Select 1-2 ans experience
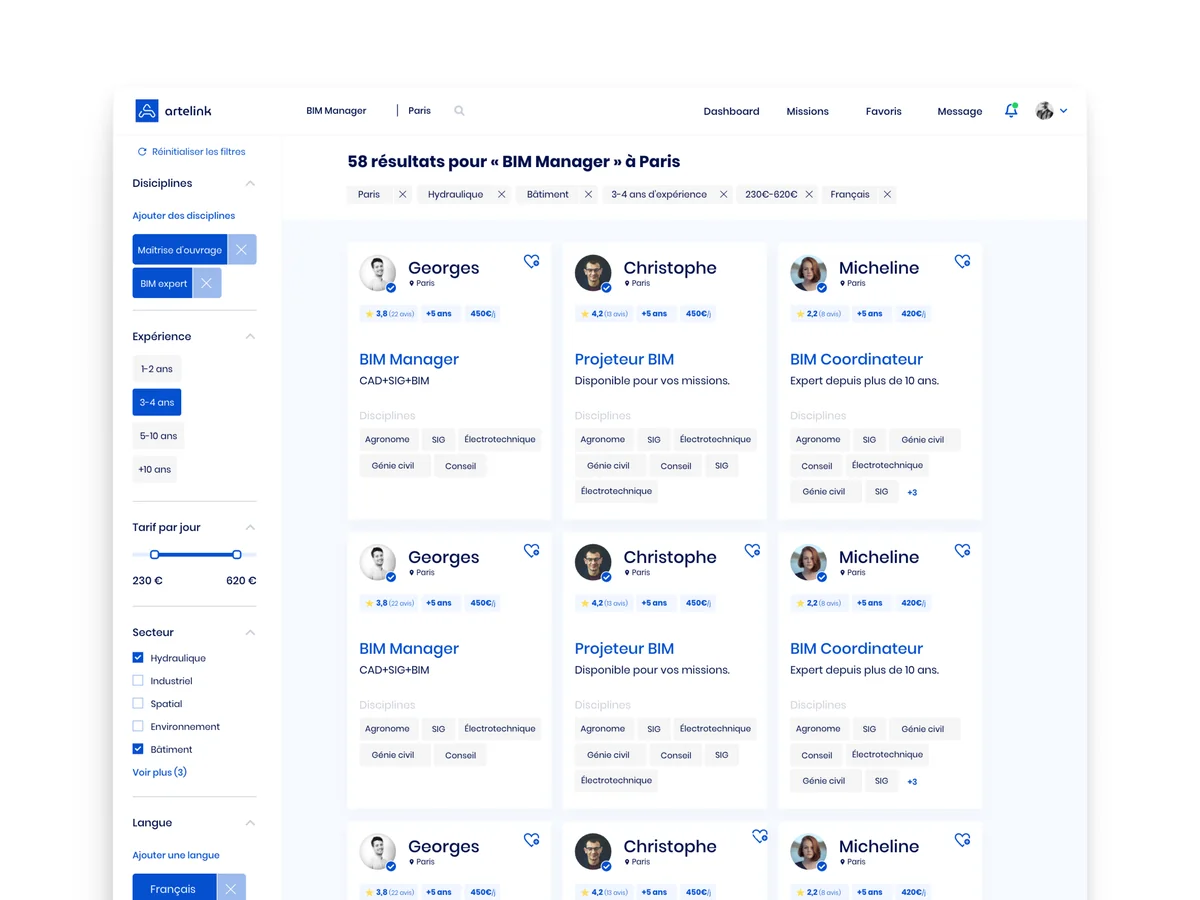 (157, 369)
